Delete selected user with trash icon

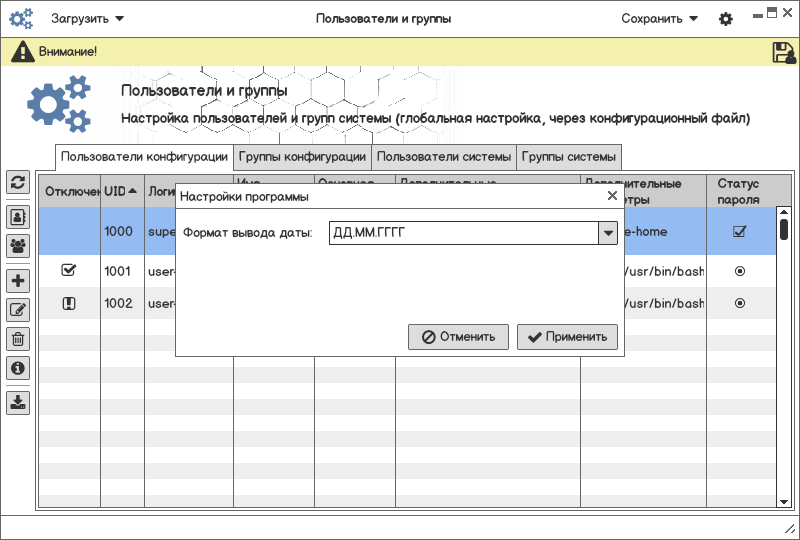pos(18,339)
